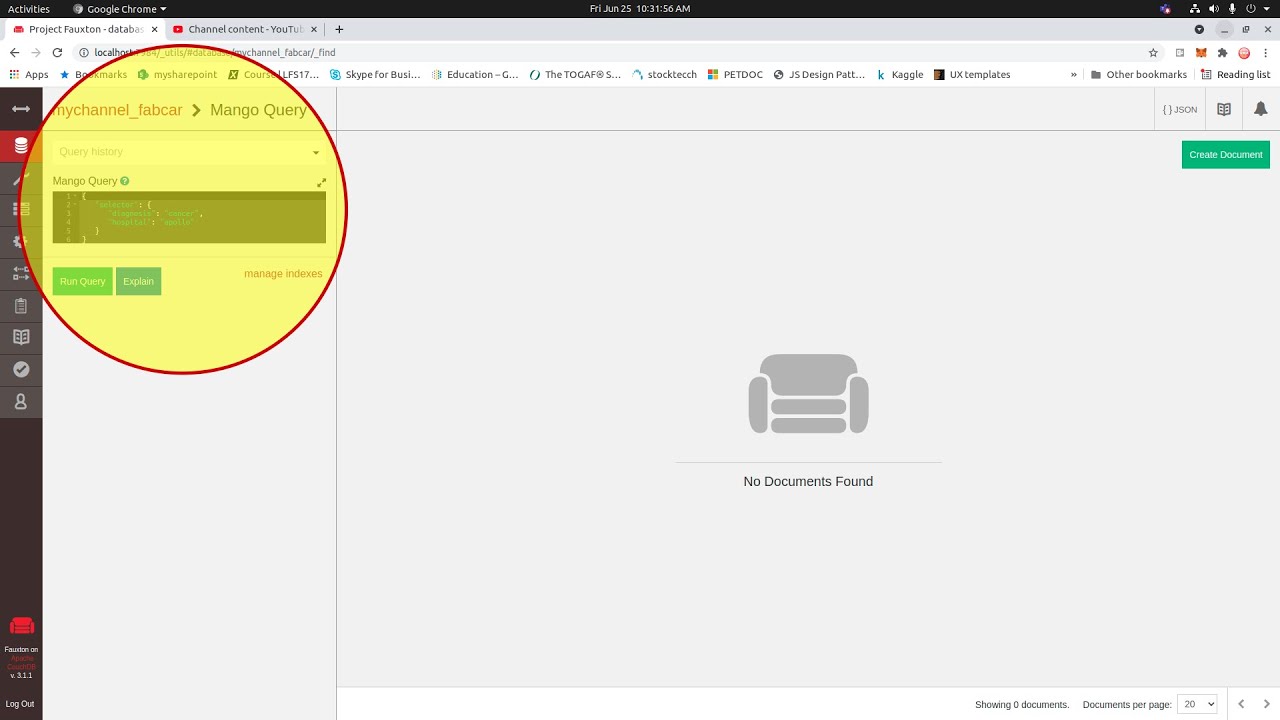Close the Project Fauxton tab
The width and height of the screenshot is (1280, 720).
click(x=154, y=29)
